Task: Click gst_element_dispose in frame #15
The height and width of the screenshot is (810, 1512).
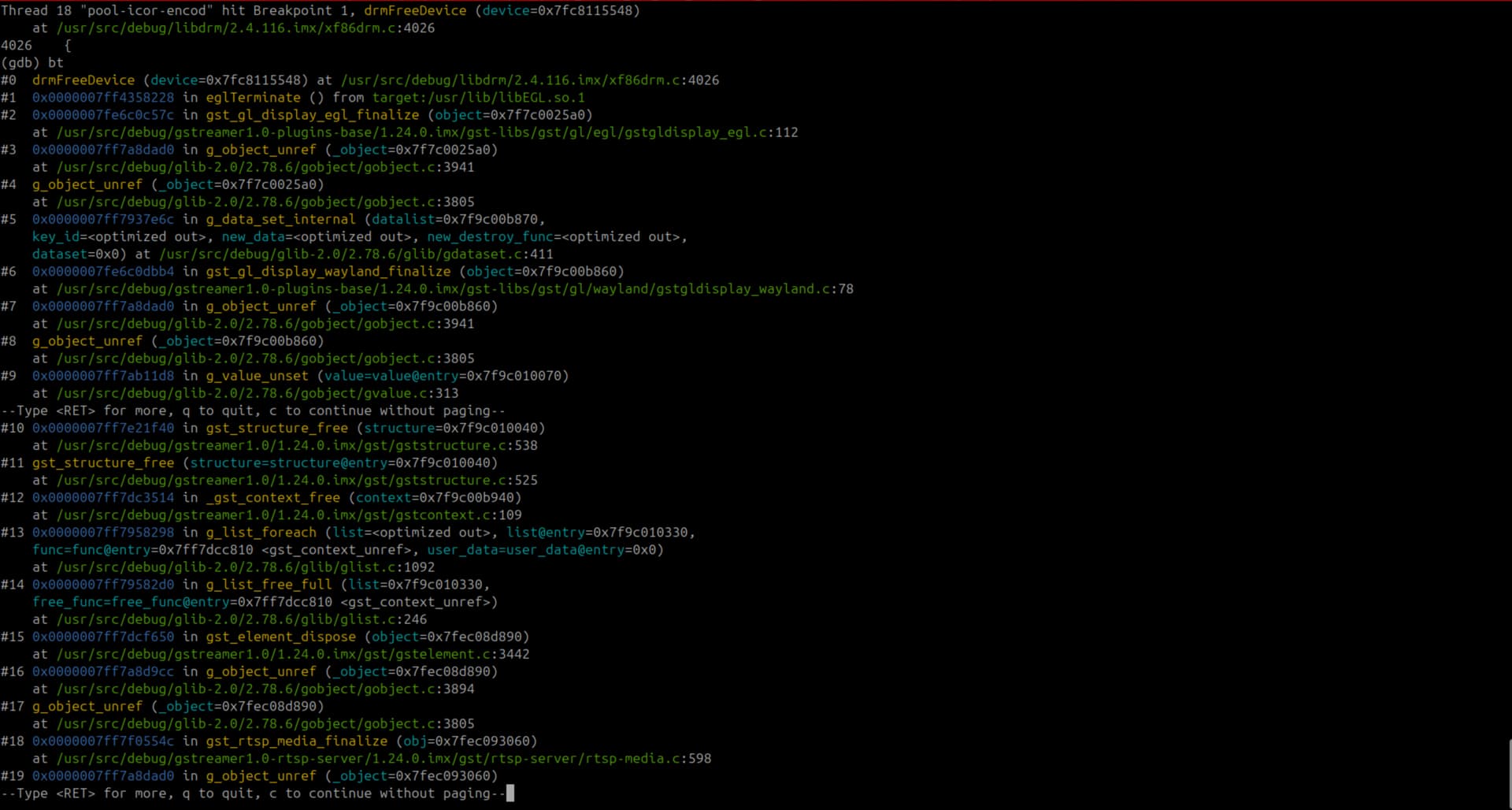Action: (x=280, y=637)
